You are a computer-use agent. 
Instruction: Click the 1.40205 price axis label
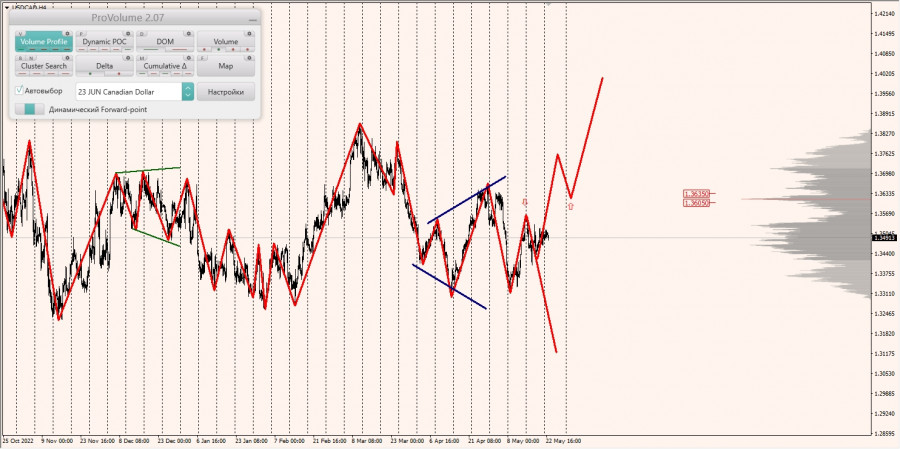click(x=883, y=74)
